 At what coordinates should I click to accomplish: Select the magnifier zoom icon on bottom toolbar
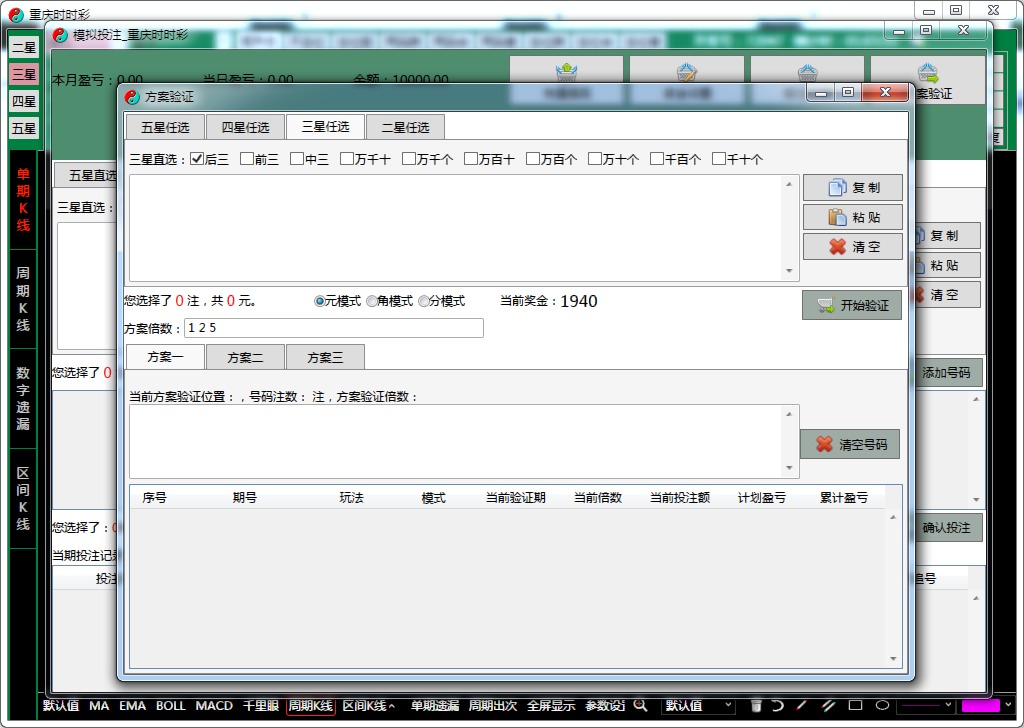point(642,706)
